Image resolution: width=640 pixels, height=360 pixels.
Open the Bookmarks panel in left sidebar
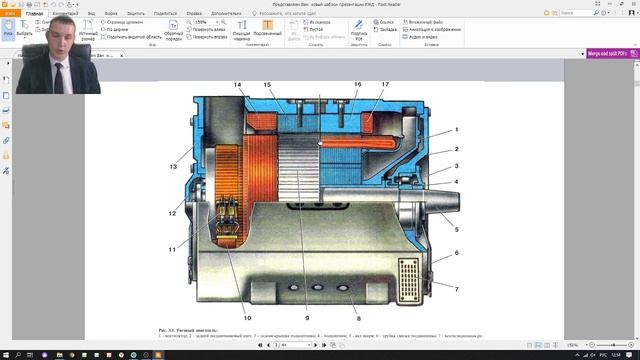click(x=6, y=80)
